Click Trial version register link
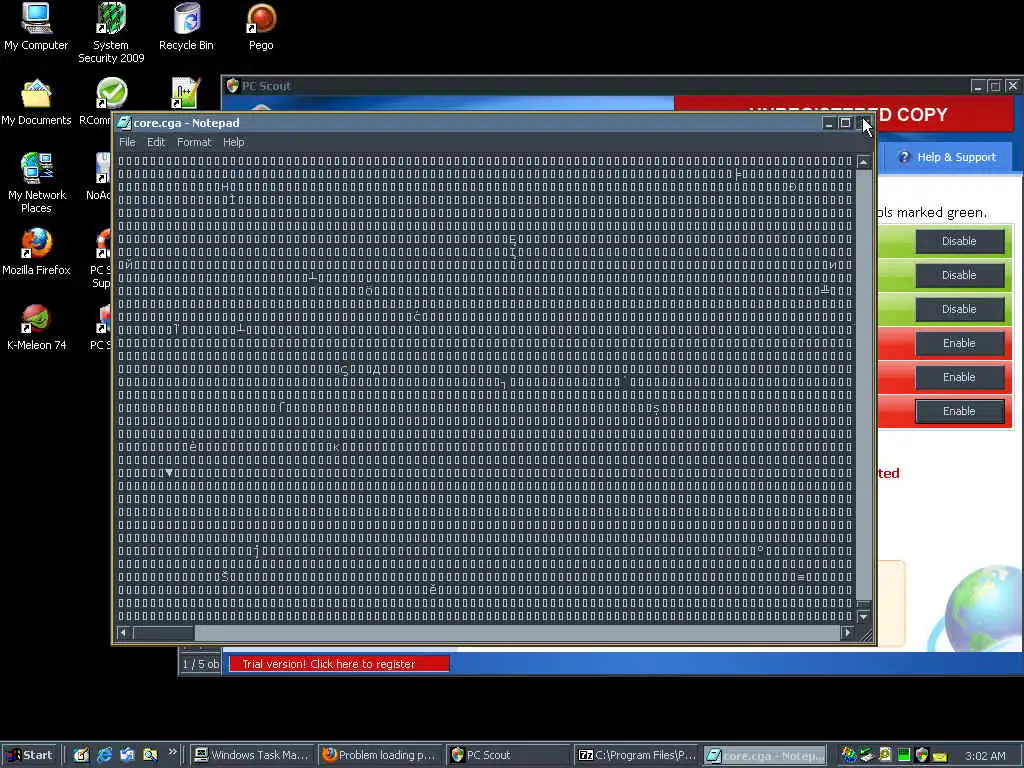1024x768 pixels. click(x=338, y=664)
